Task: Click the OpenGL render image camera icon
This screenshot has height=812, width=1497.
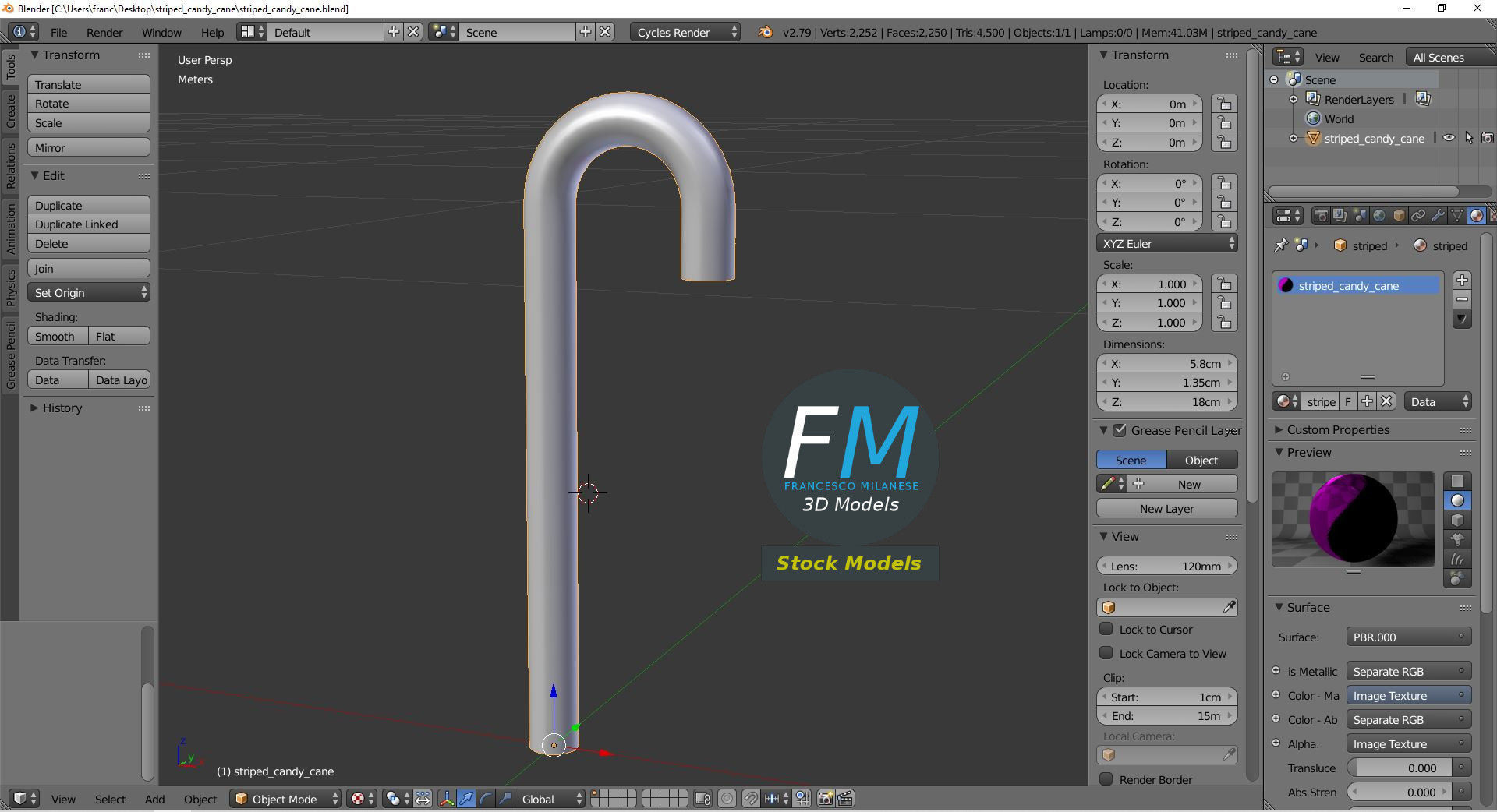Action: 826,799
